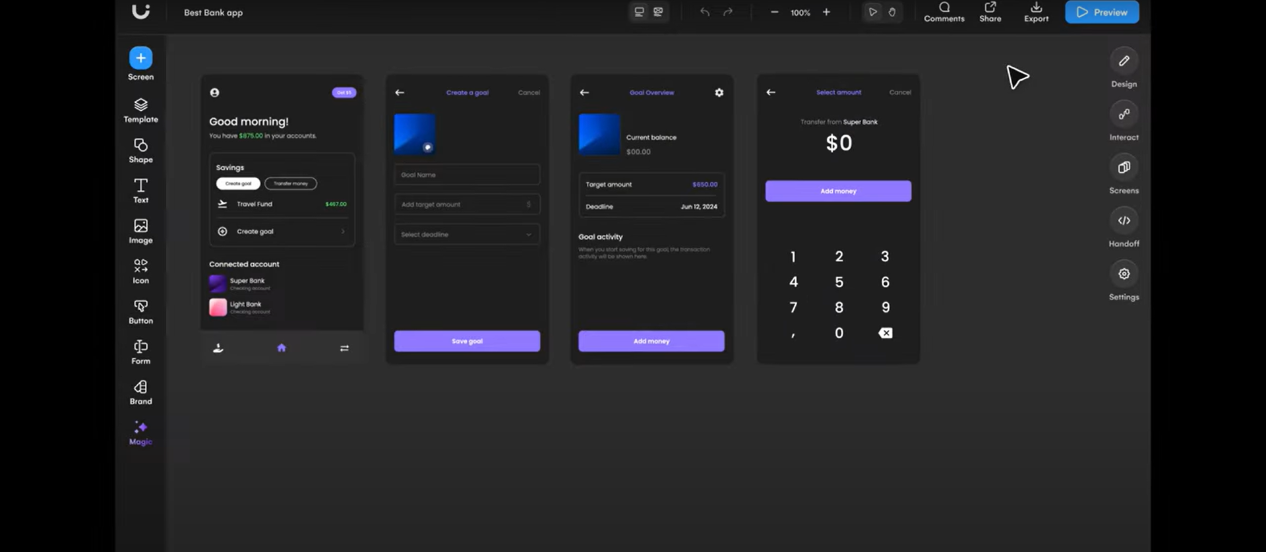This screenshot has width=1266, height=552.
Task: Click the 100% zoom level
Action: point(800,13)
